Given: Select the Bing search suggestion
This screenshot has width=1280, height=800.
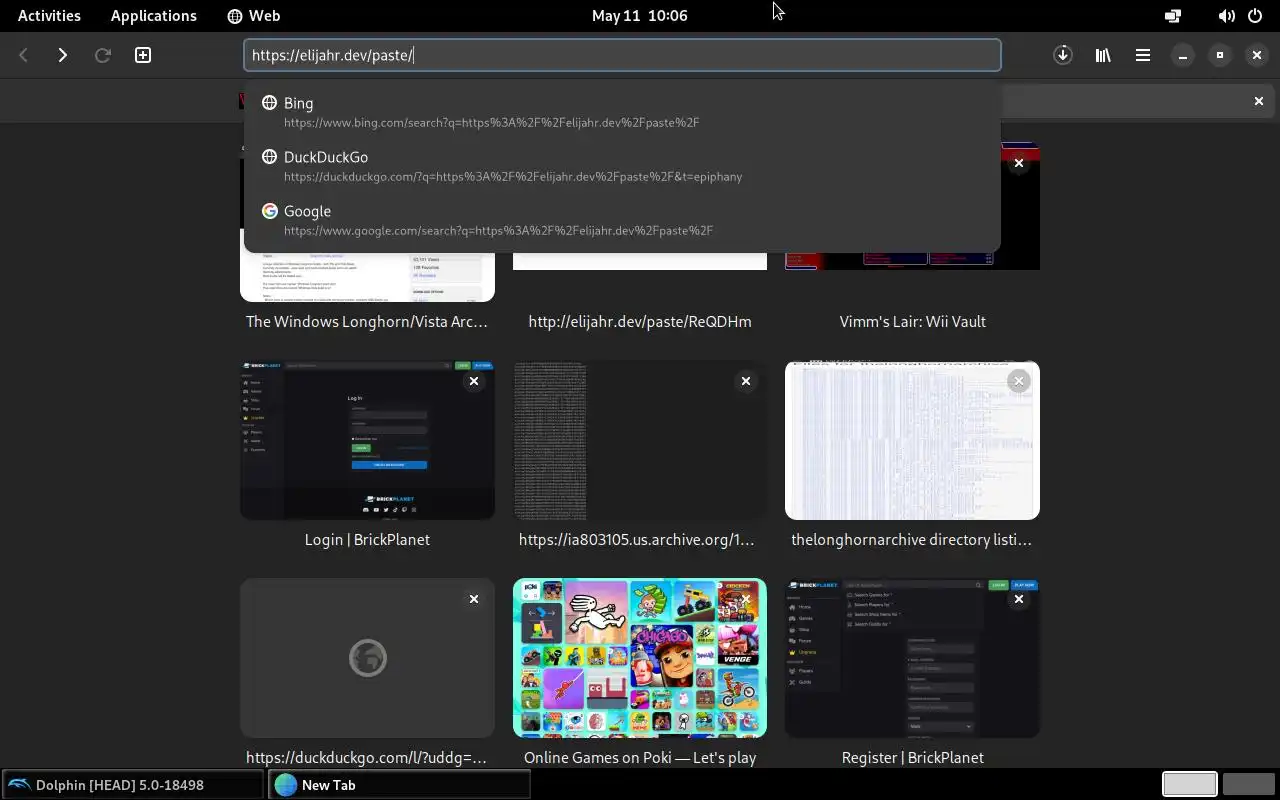Looking at the screenshot, I should tap(622, 112).
